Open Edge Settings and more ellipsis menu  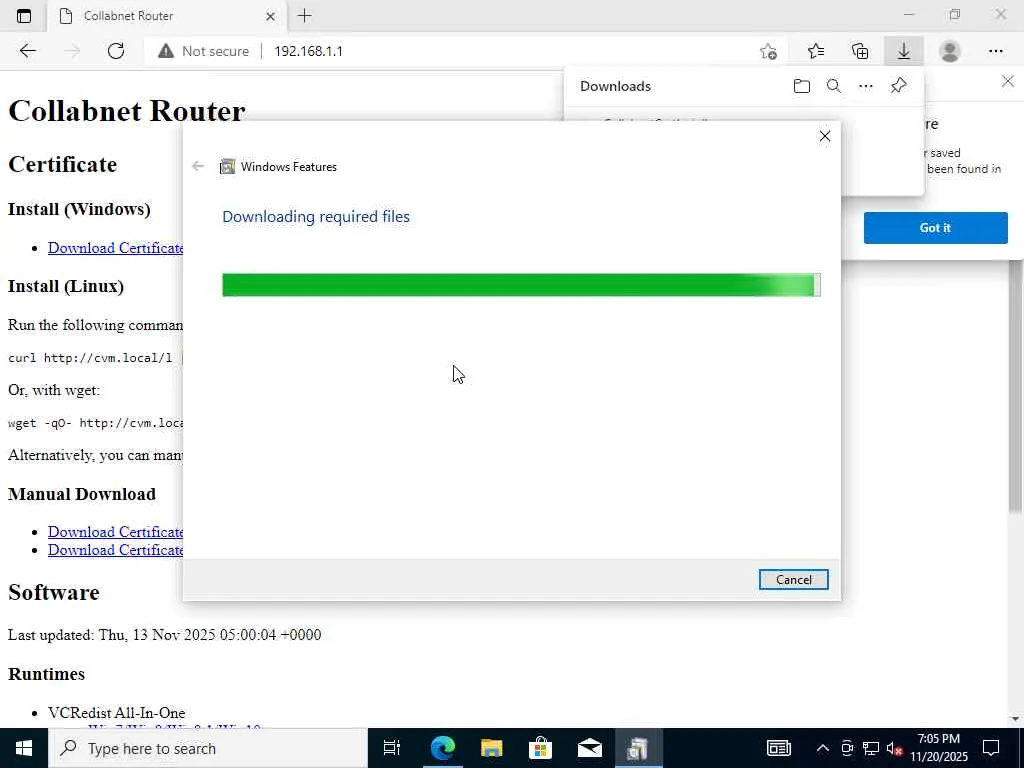point(995,51)
